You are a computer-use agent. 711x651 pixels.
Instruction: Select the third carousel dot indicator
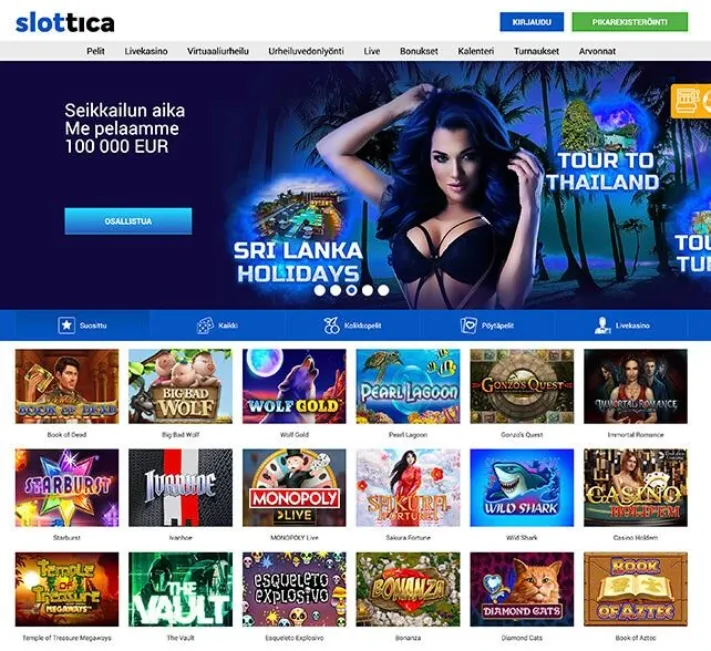(x=351, y=290)
